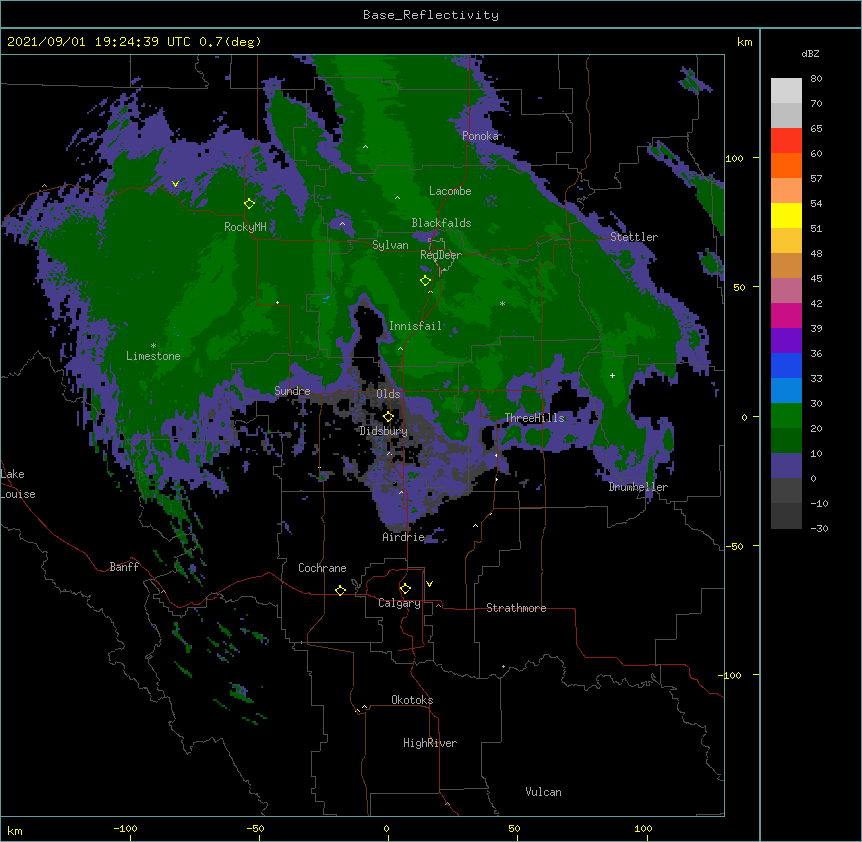The height and width of the screenshot is (842, 862).
Task: Click the white plus marker north of Drumheller
Action: pos(612,375)
